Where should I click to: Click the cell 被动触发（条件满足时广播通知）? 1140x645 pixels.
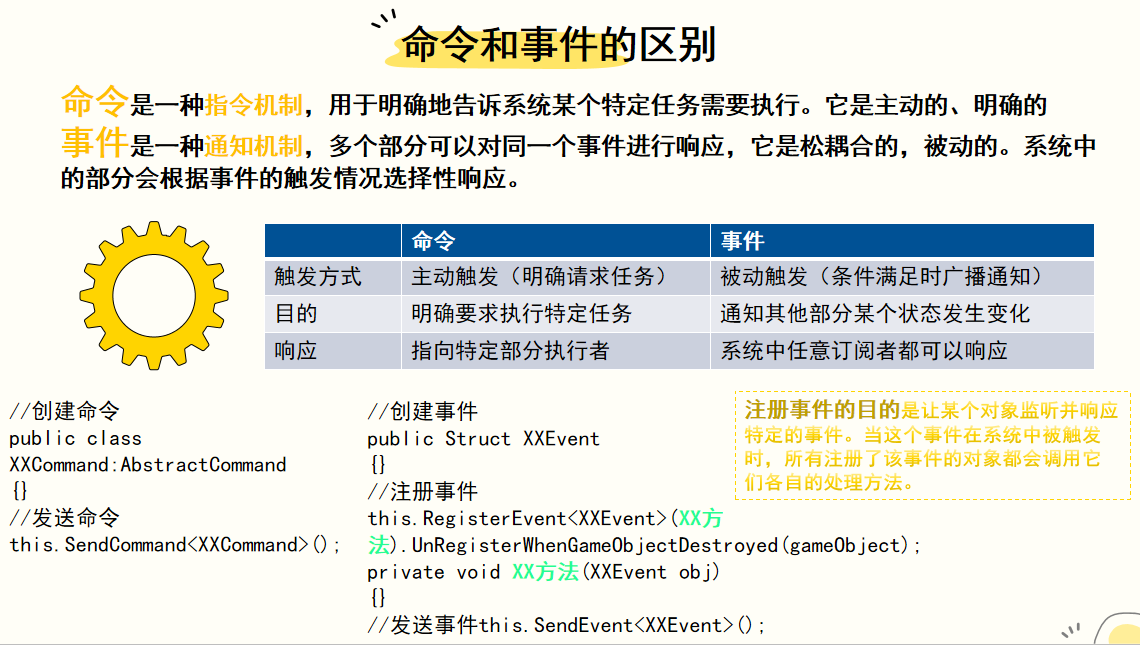(x=902, y=277)
